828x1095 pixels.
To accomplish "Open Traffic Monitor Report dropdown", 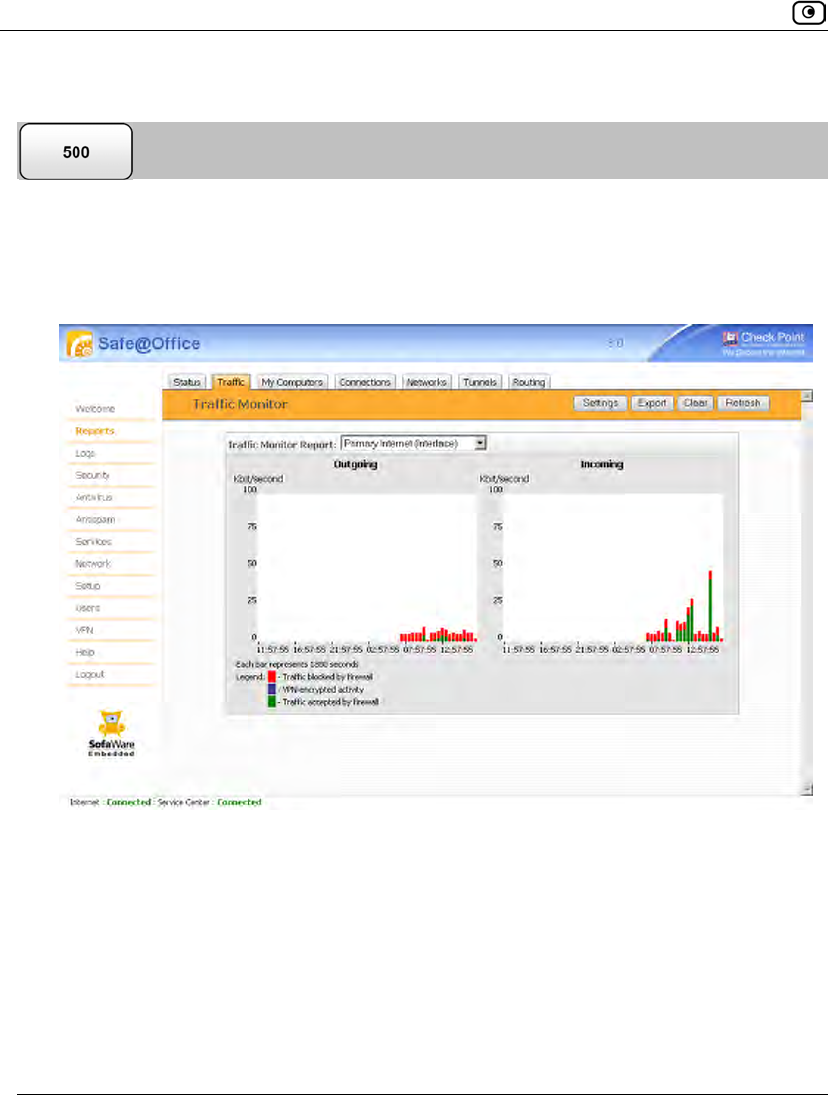I will point(413,443).
